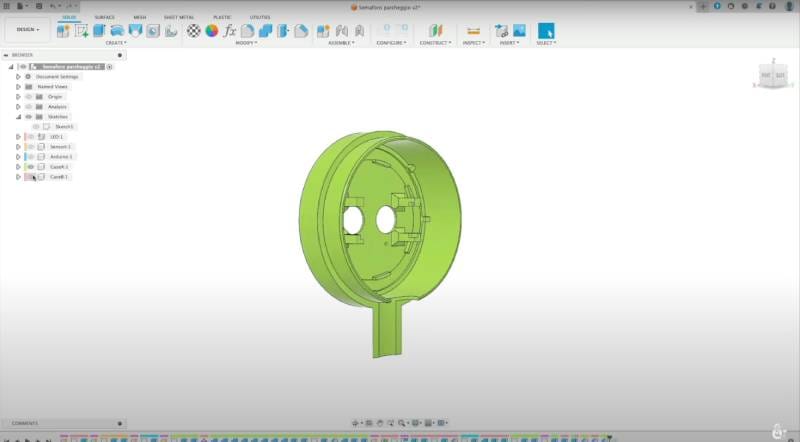Open a new design tab with plus

703,6
